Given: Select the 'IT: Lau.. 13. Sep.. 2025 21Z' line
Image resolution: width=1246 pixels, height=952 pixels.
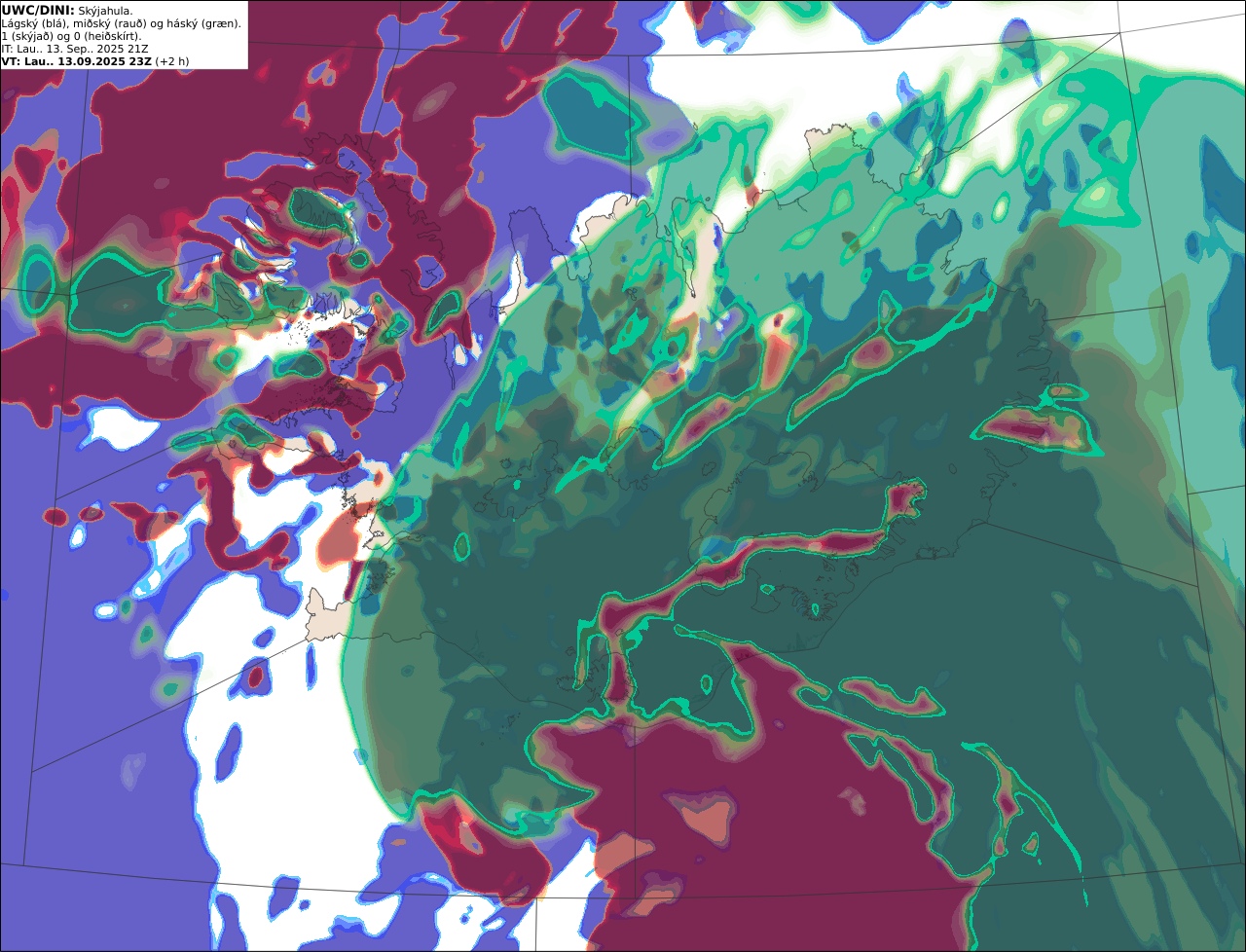Looking at the screenshot, I should tap(75, 49).
